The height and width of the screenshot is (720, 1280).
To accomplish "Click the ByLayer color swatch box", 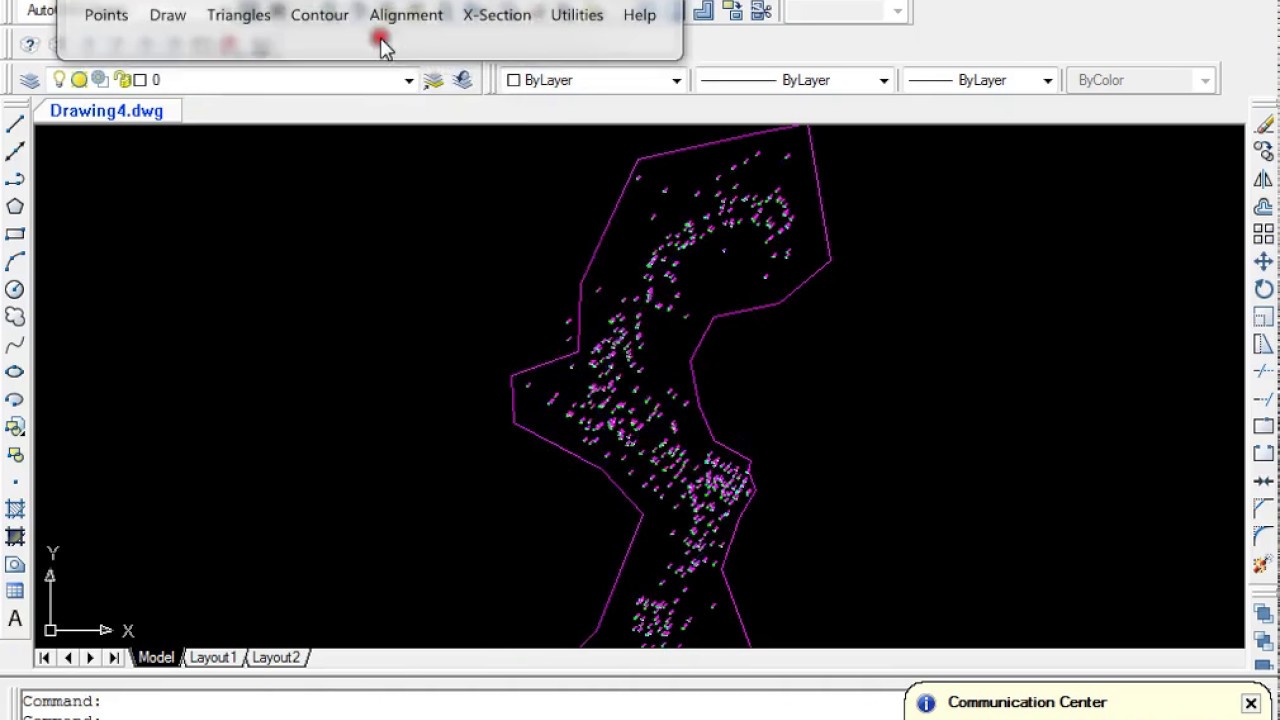I will coord(514,80).
